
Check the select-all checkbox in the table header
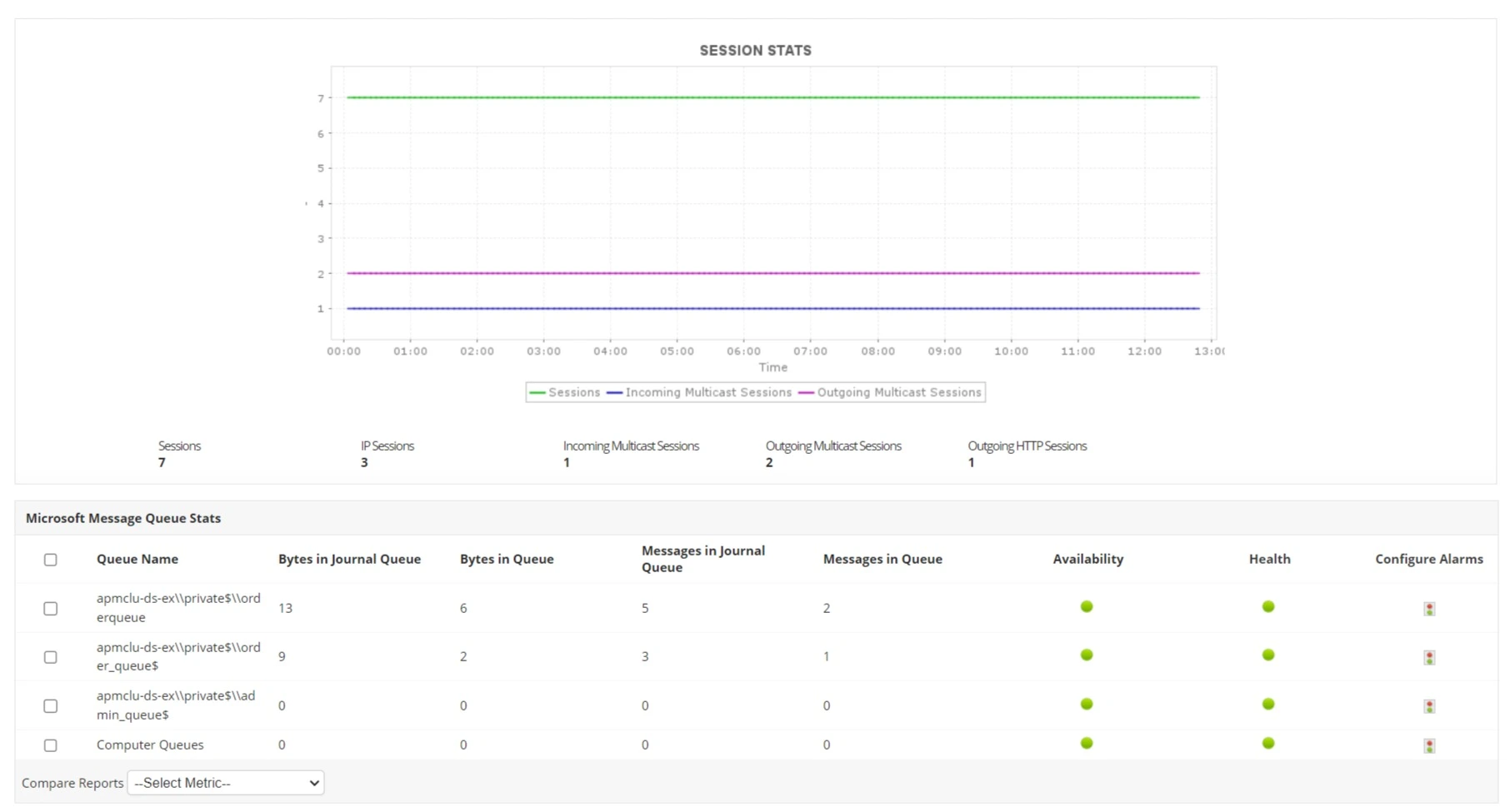tap(50, 560)
